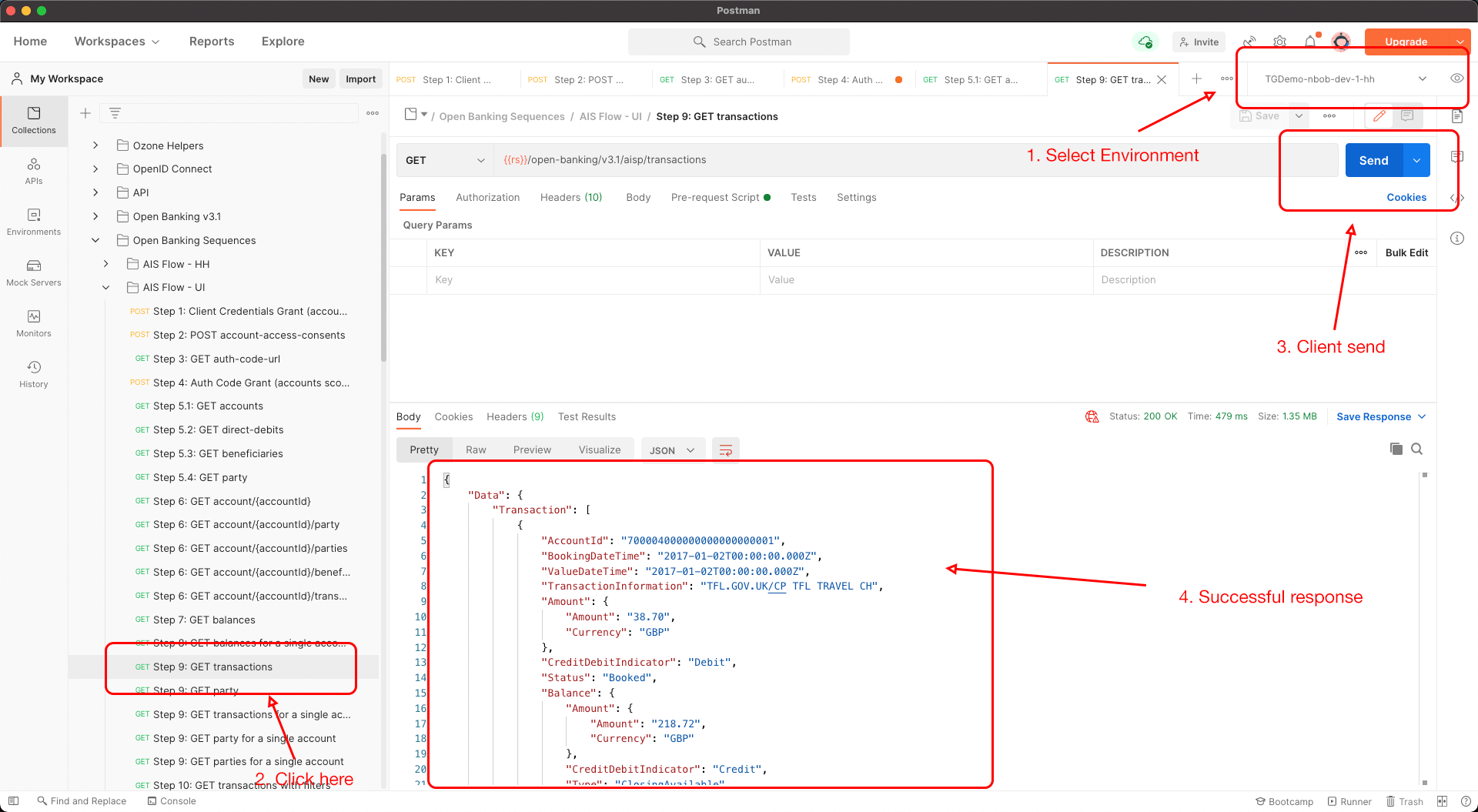Open the GET HTTP method dropdown

tap(445, 160)
